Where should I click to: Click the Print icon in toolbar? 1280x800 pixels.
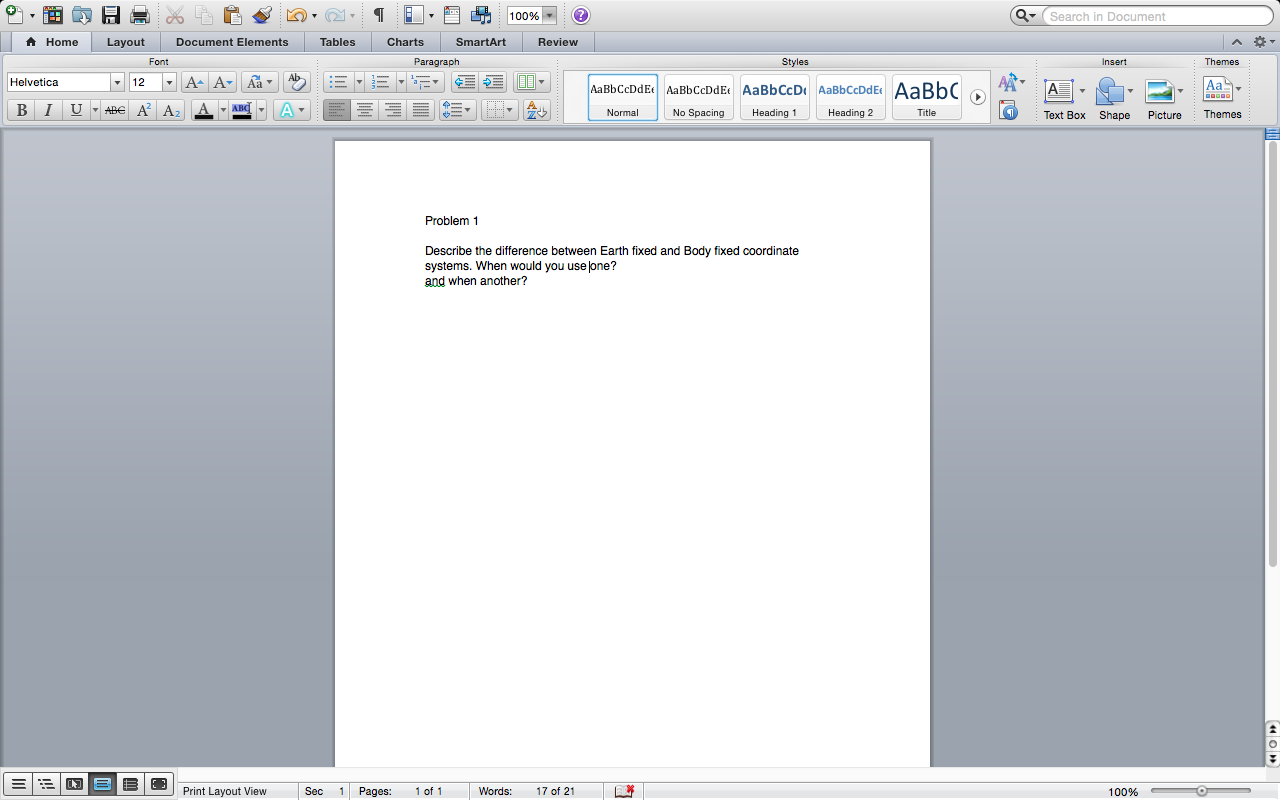[x=140, y=15]
